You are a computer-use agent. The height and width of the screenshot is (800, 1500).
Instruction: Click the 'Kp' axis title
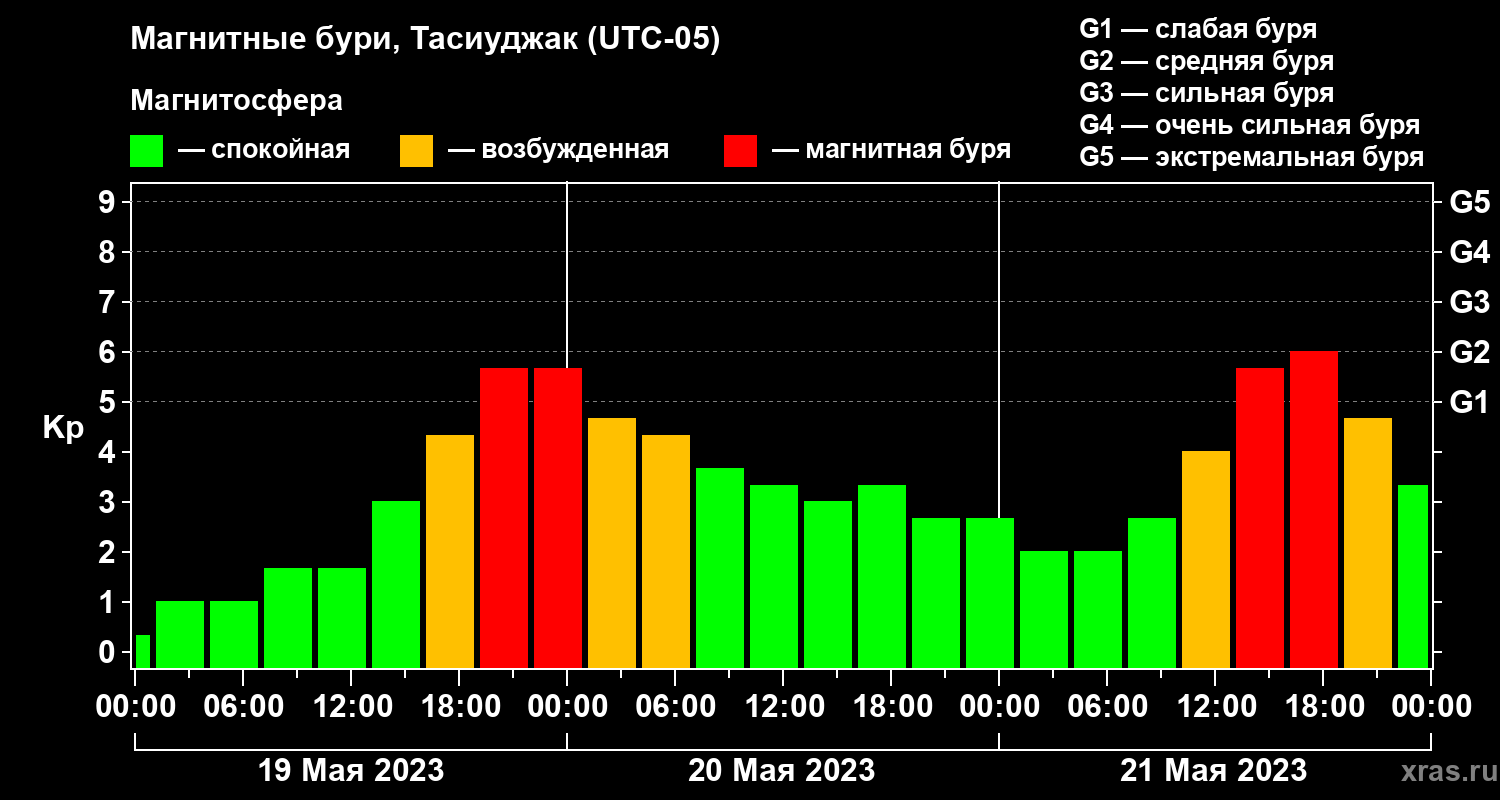point(62,428)
